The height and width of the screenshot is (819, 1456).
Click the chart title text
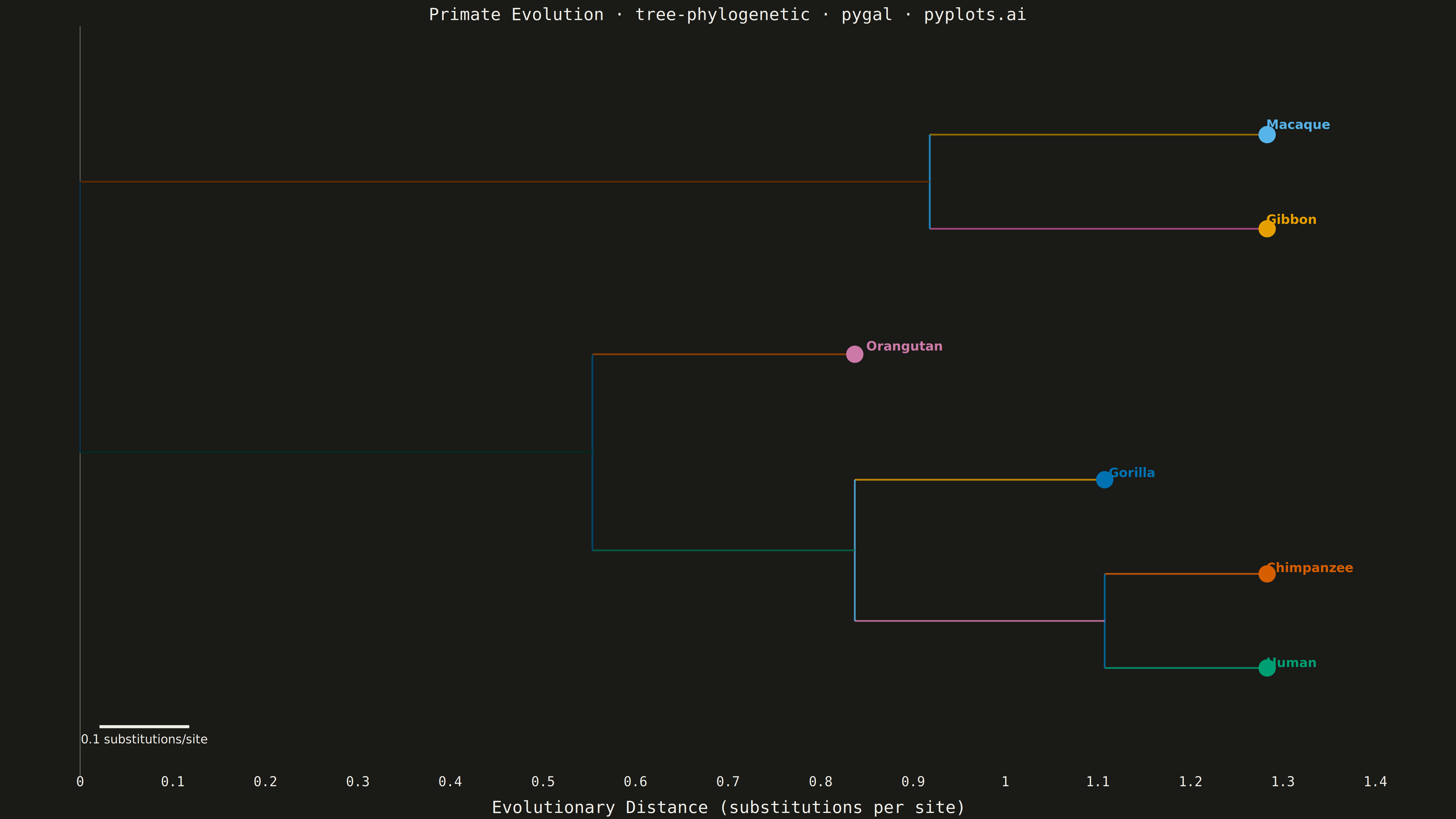coord(727,15)
